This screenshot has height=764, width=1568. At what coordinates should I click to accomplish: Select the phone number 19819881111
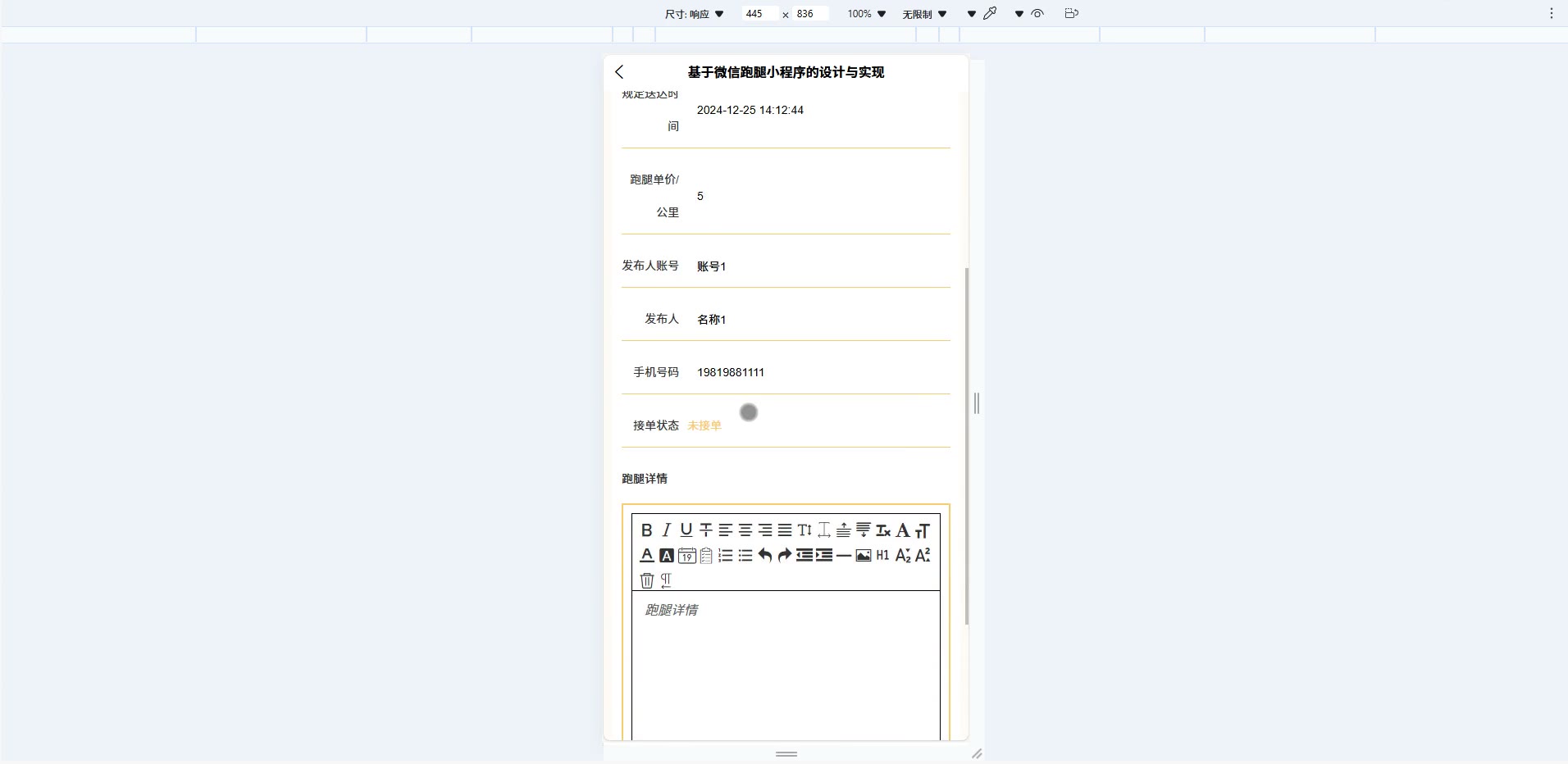[731, 372]
